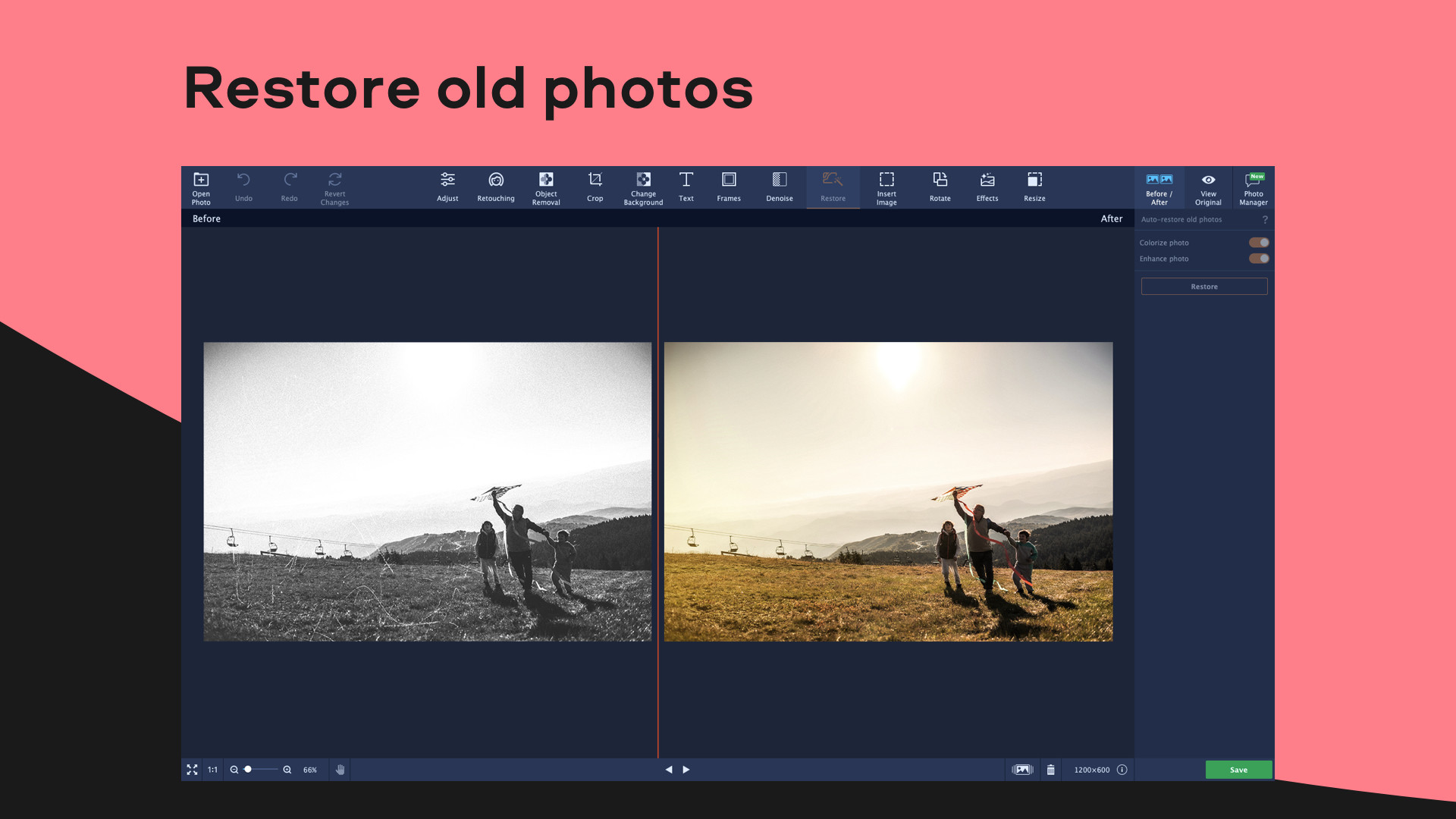Open the next image arrow
This screenshot has height=819, width=1456.
[686, 769]
